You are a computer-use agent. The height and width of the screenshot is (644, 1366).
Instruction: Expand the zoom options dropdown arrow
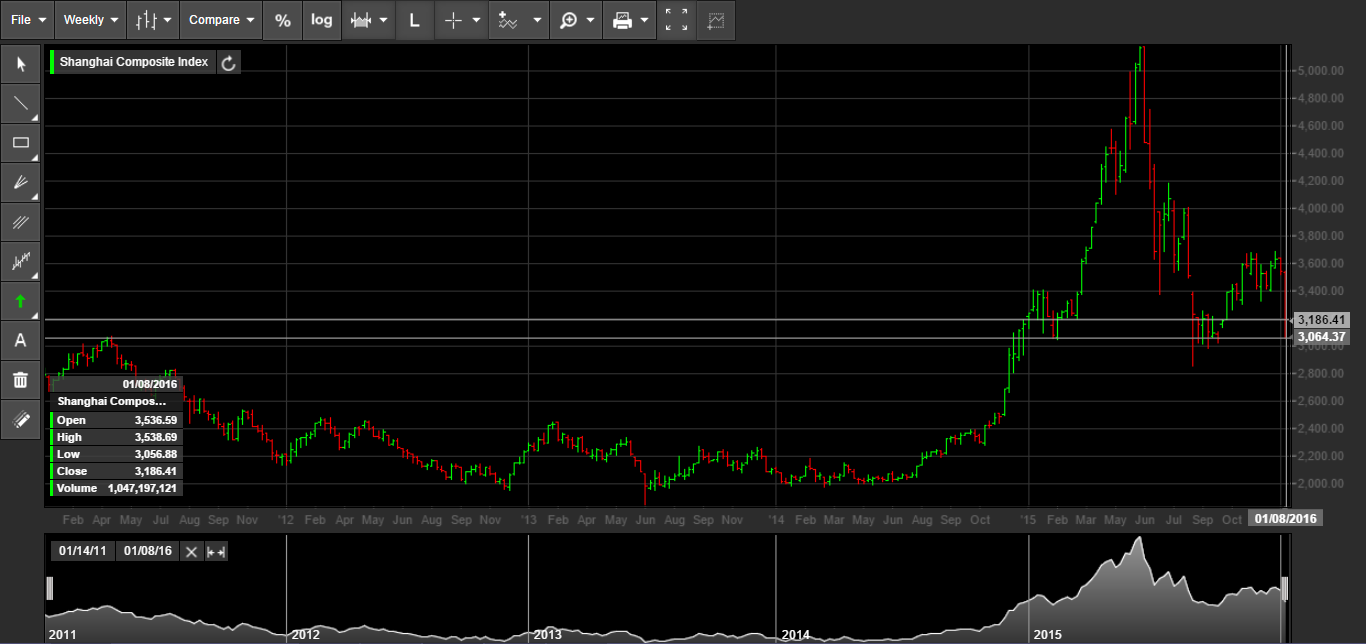coord(591,20)
